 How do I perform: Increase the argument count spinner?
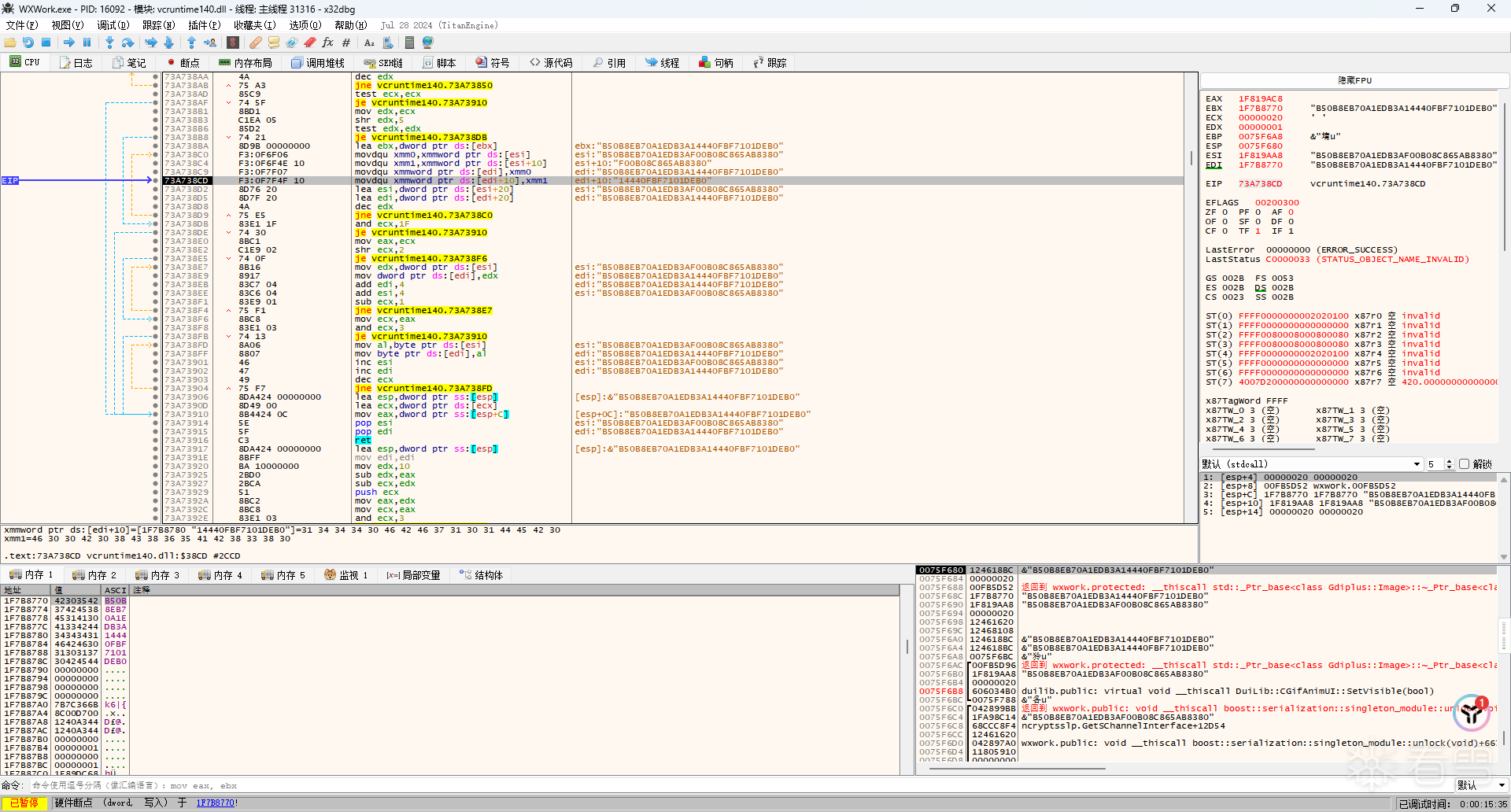(x=1449, y=462)
